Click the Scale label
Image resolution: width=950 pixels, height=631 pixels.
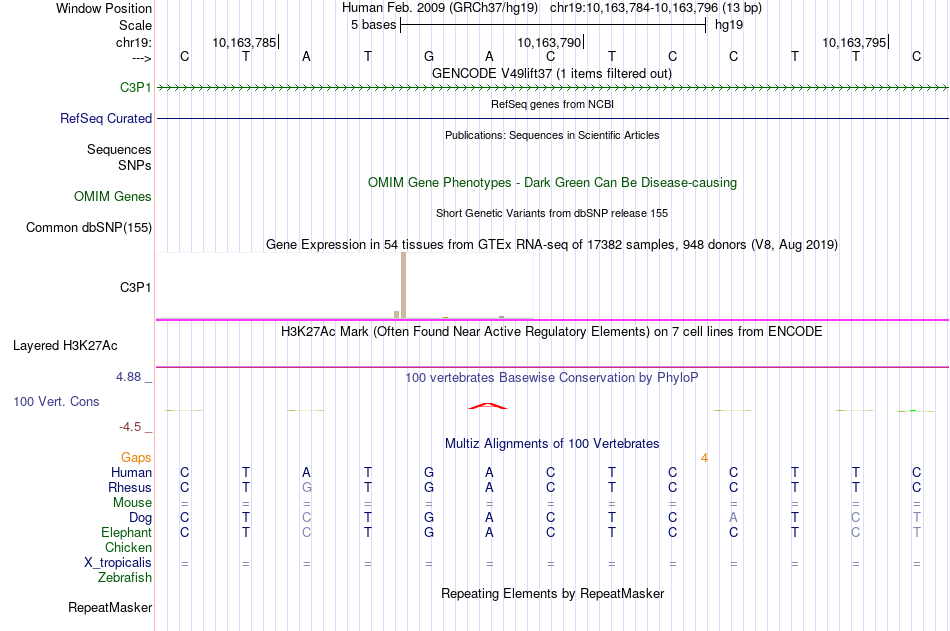pos(136,25)
